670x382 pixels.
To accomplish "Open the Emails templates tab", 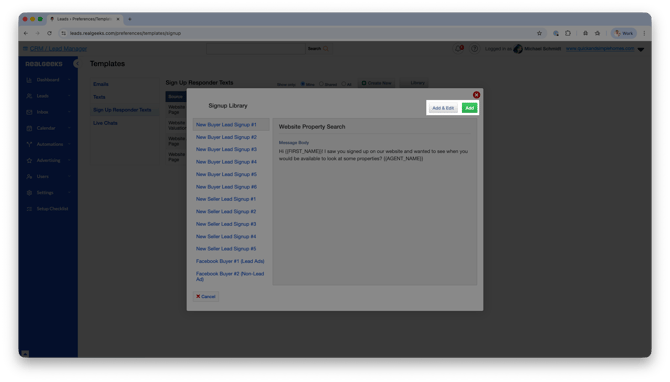I will click(x=101, y=84).
